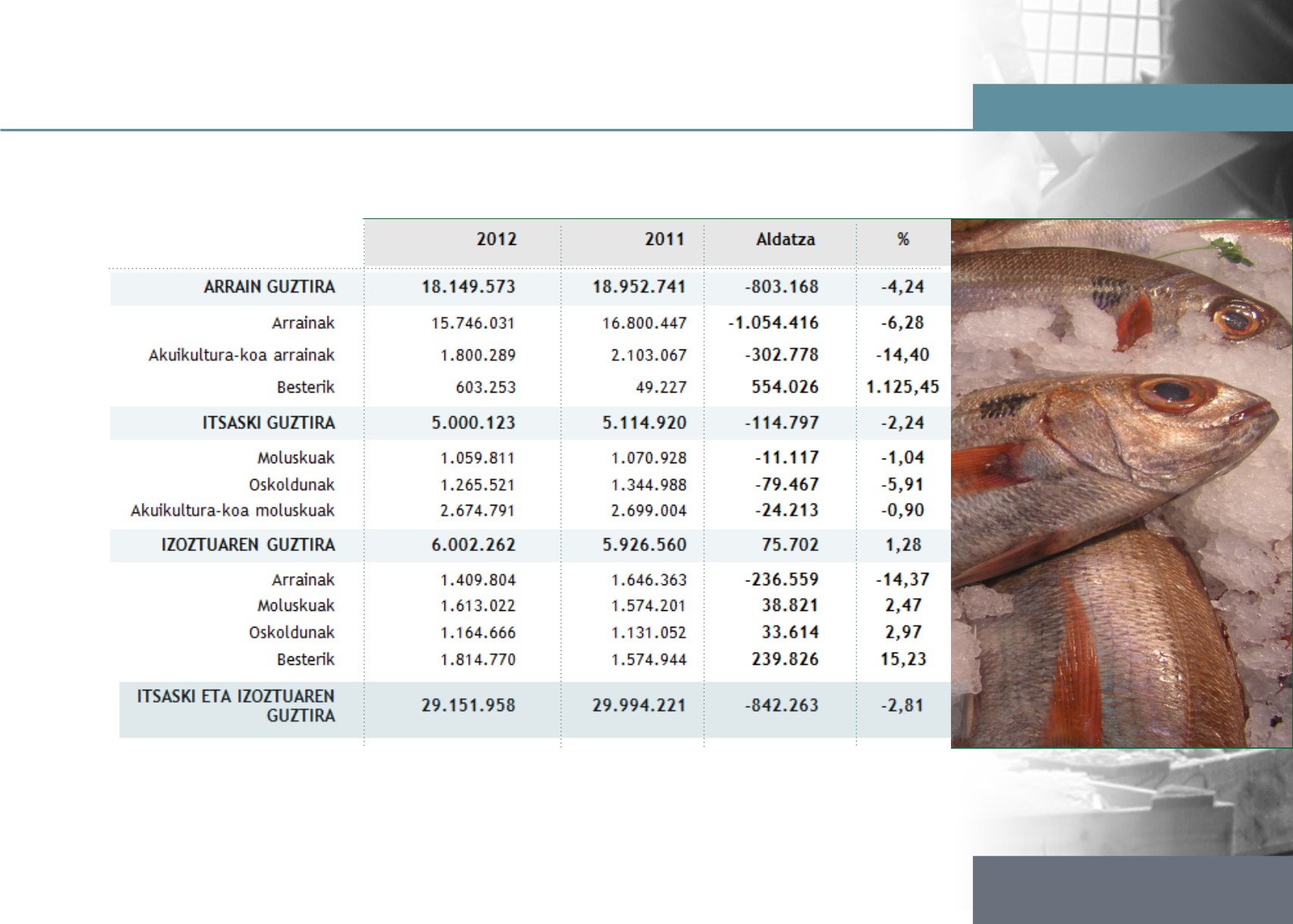Select value 1.131.052

(x=649, y=633)
